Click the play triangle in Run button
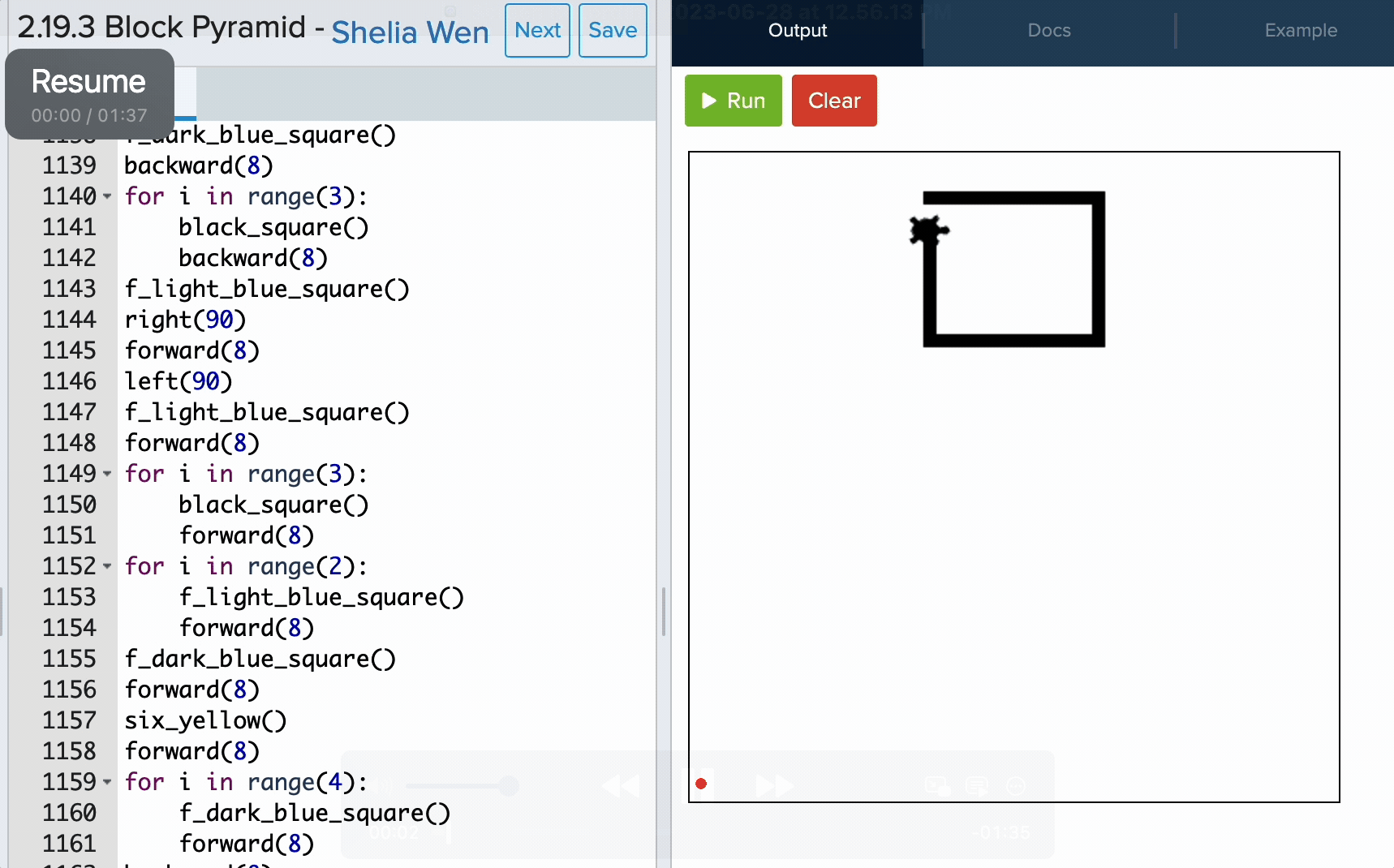1394x868 pixels. coord(709,101)
